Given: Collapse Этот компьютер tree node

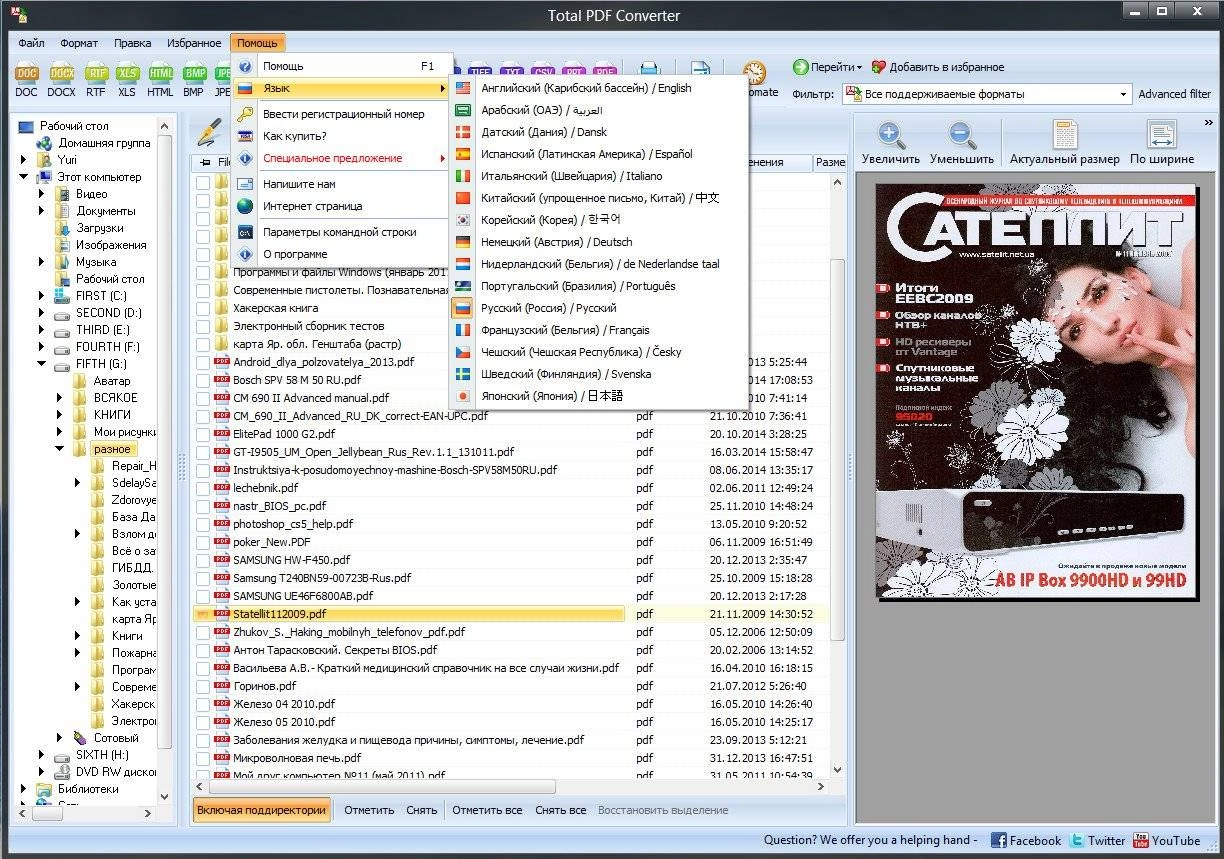Looking at the screenshot, I should coord(24,177).
